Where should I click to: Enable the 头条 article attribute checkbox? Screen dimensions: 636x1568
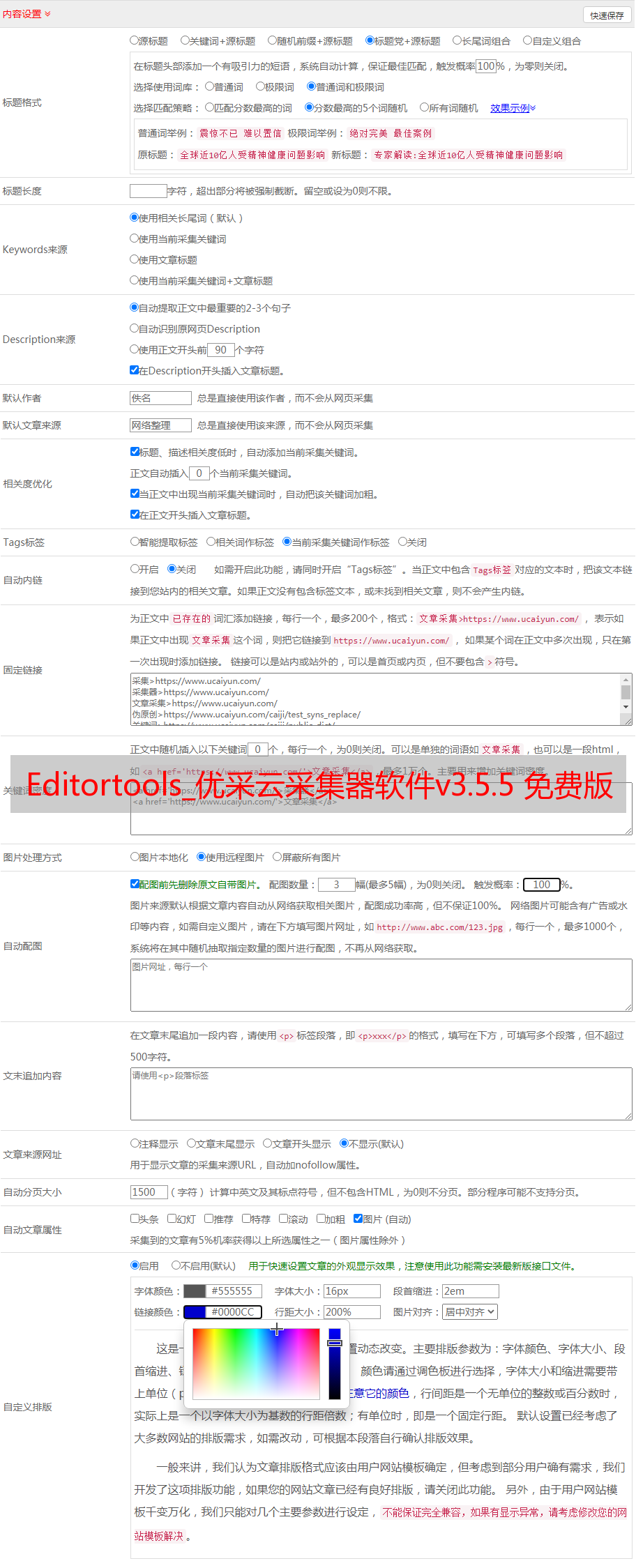pyautogui.click(x=135, y=1219)
